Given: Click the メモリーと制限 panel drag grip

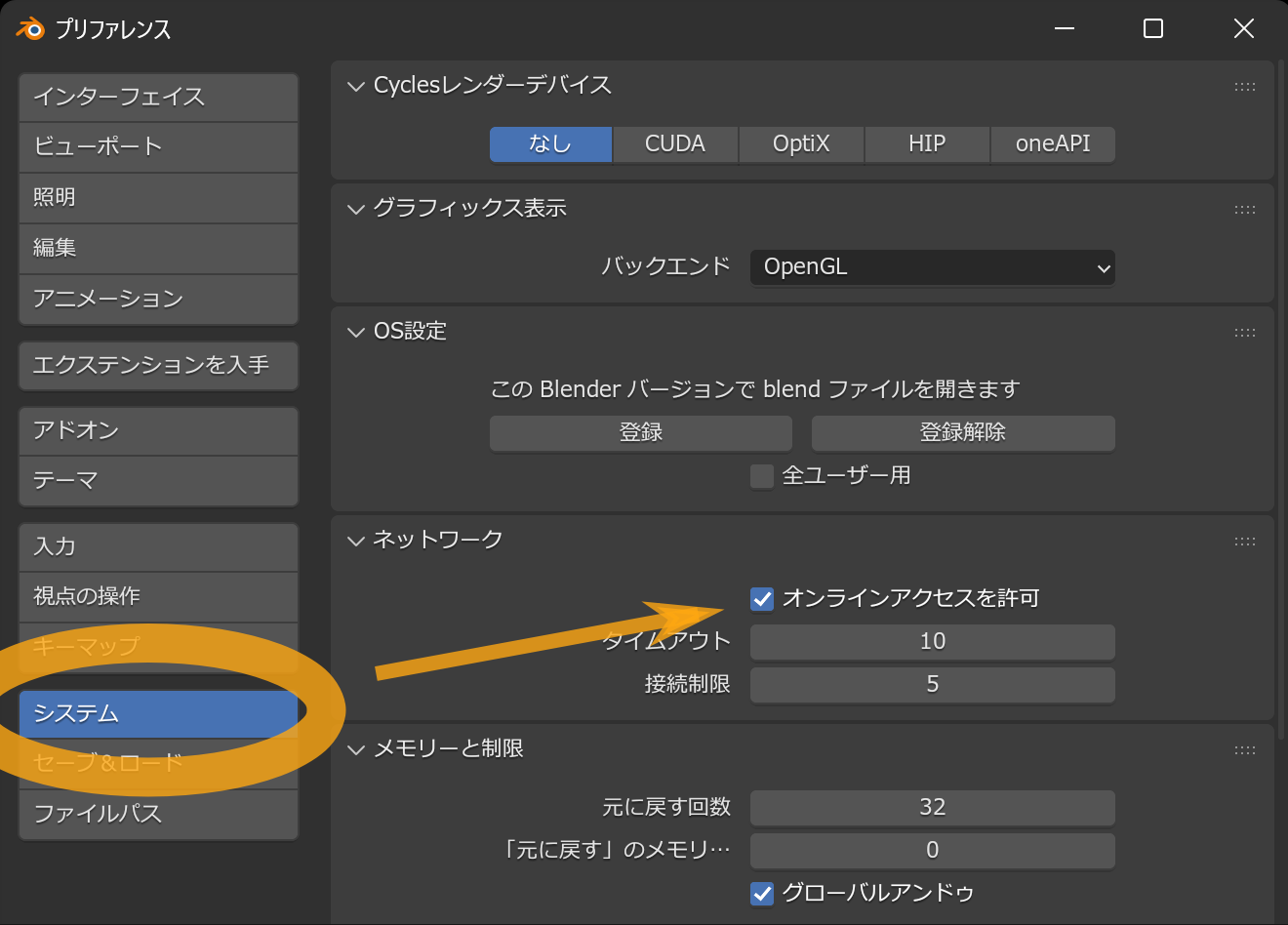Looking at the screenshot, I should coord(1244,750).
